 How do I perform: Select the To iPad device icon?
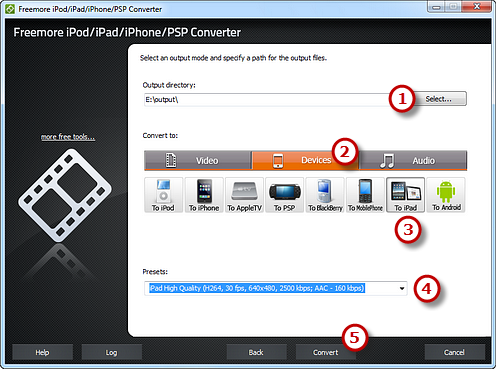(x=406, y=195)
